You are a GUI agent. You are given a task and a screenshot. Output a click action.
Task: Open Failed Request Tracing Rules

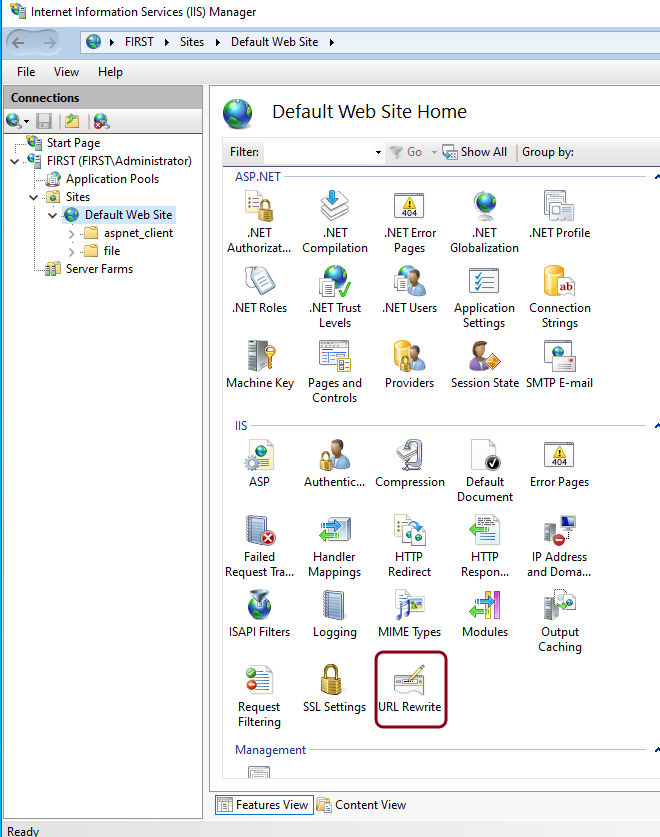pos(260,547)
